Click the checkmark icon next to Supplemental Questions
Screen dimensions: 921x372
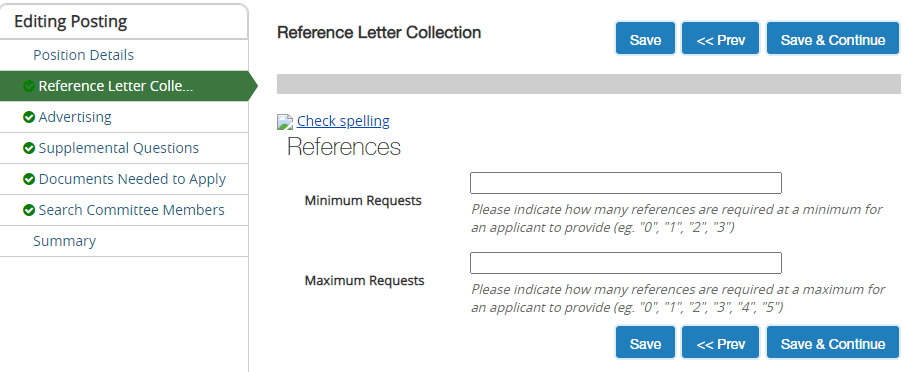[29, 149]
